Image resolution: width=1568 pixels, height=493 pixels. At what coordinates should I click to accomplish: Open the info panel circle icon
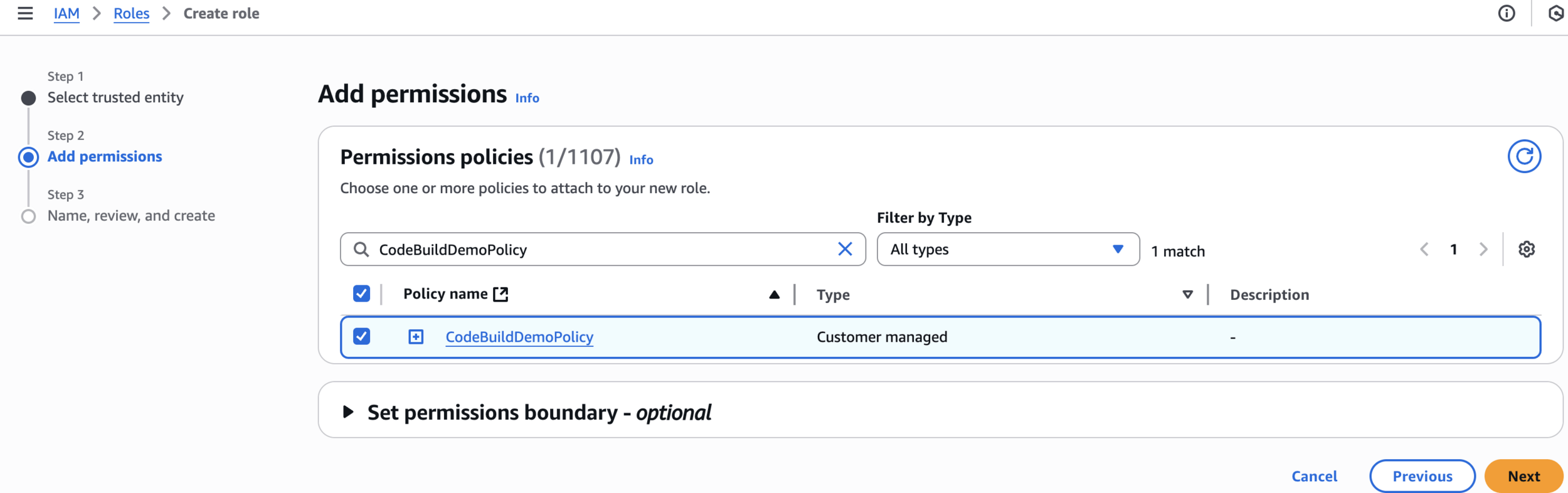click(1507, 13)
